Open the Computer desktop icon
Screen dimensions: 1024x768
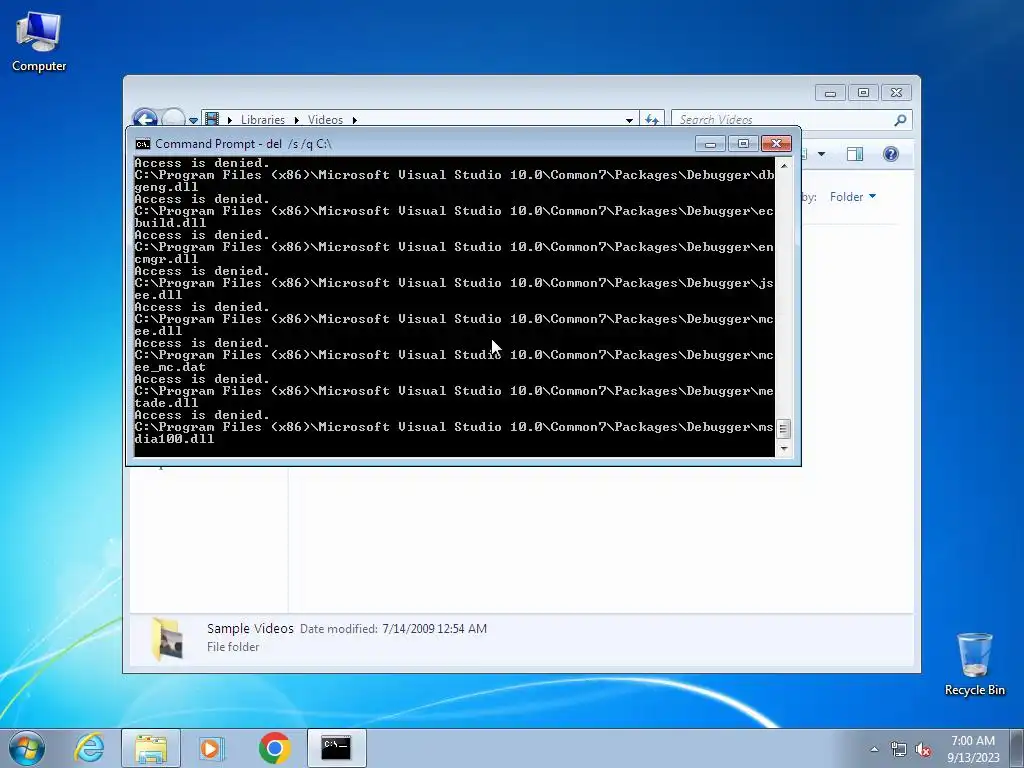[x=39, y=42]
